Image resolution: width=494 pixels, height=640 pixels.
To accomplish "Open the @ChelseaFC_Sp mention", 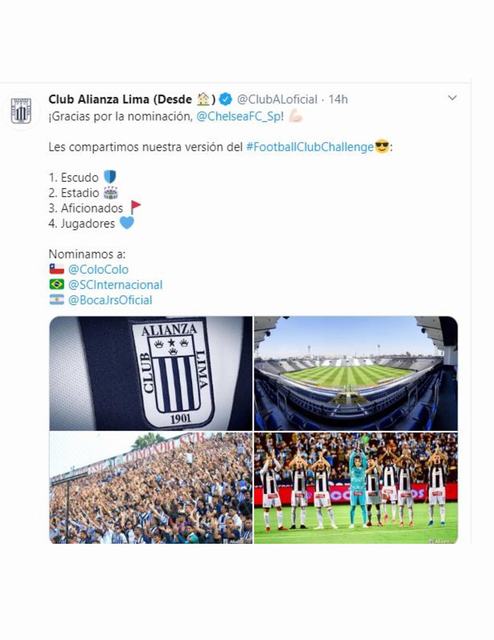I will [x=238, y=117].
